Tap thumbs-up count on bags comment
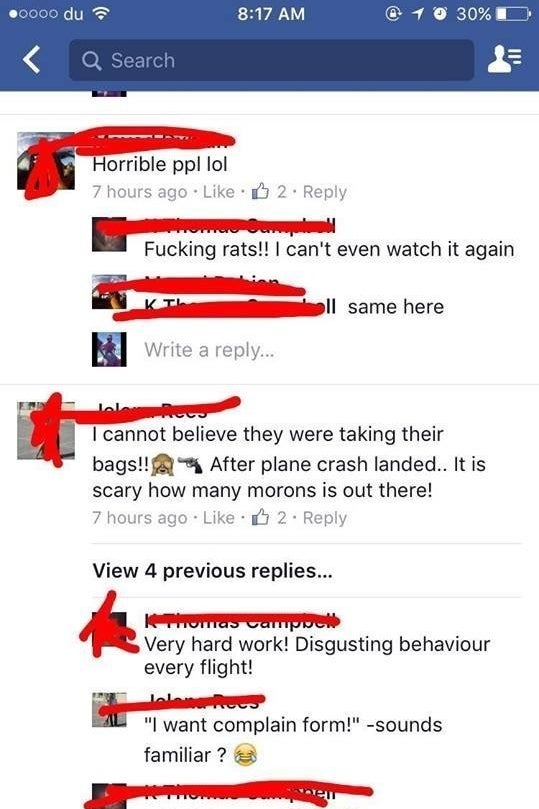 tap(268, 517)
